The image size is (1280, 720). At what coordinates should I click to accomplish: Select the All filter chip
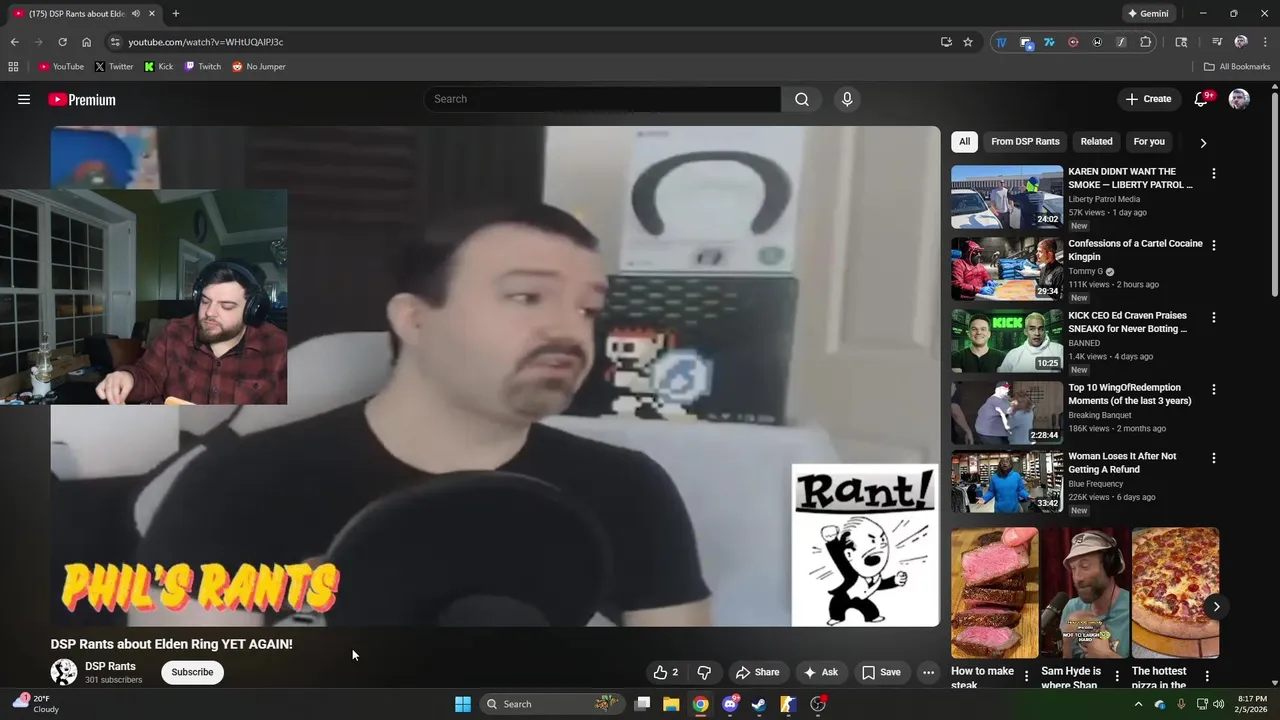point(964,141)
